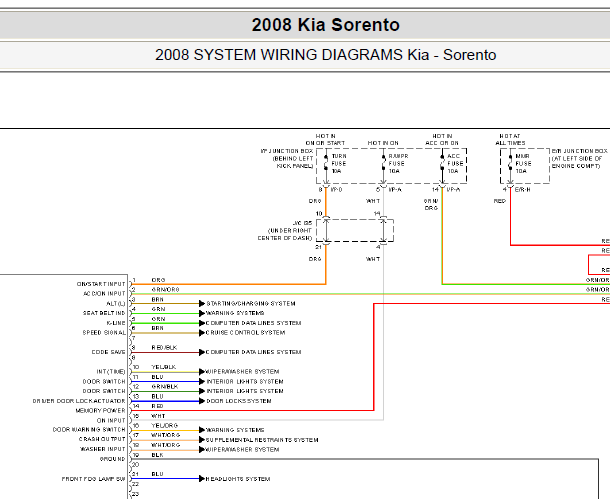Click the "I/P-A" connector label at pin 14

[x=454, y=190]
